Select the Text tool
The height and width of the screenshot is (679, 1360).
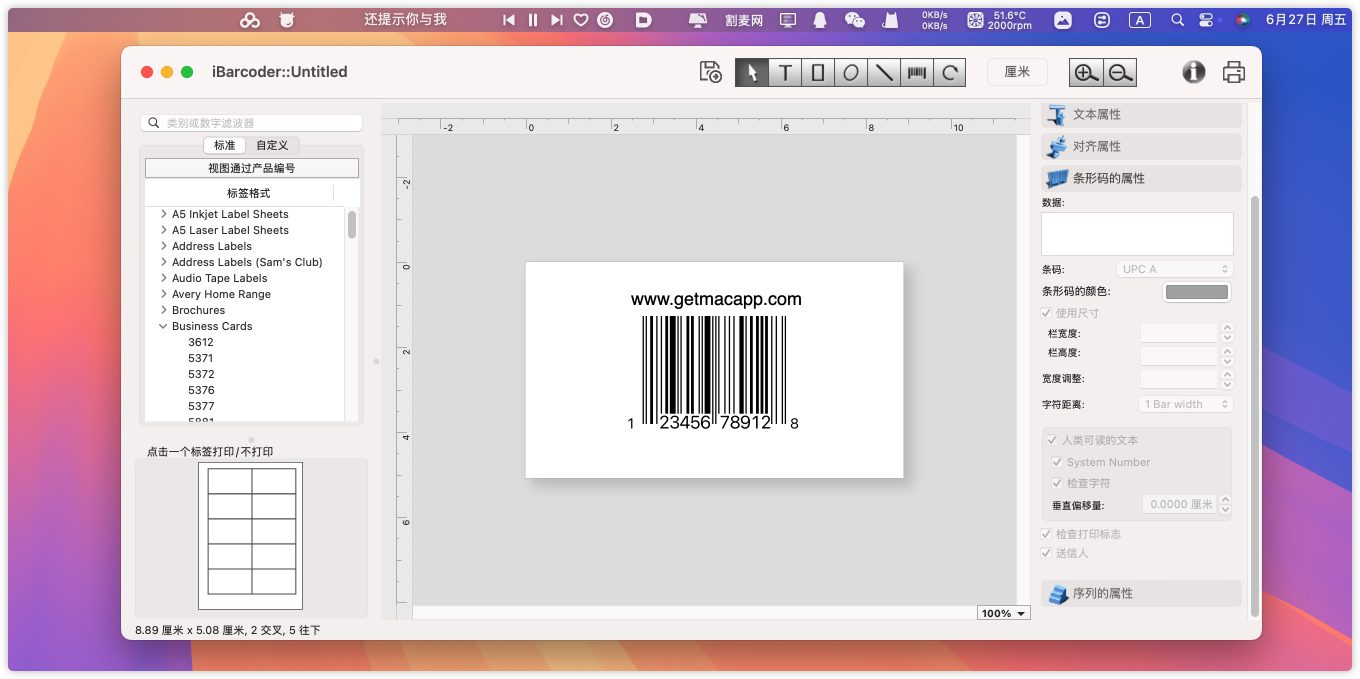(x=785, y=72)
